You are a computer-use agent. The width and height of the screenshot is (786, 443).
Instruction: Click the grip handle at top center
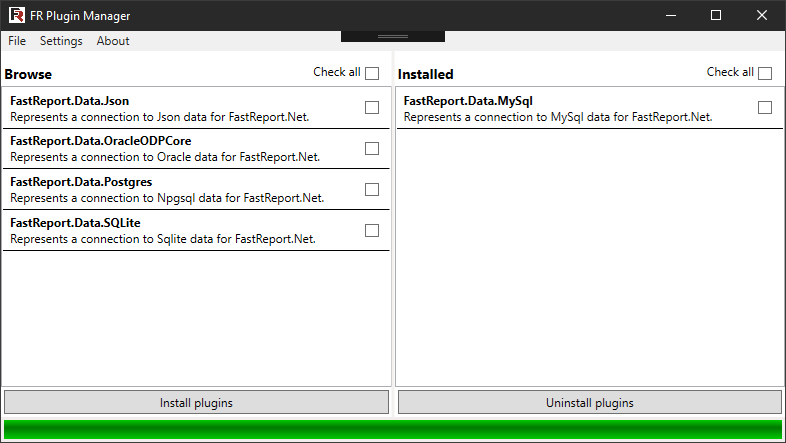[x=392, y=36]
